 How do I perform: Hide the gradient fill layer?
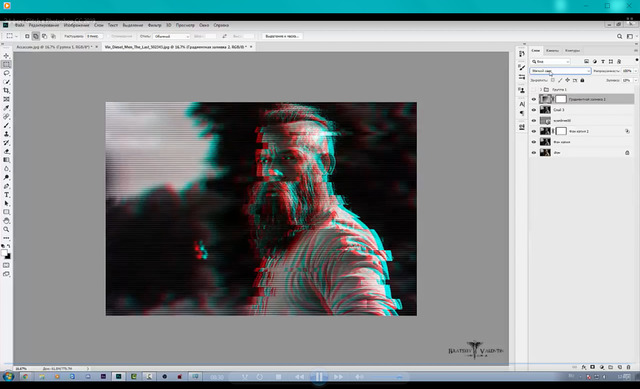pyautogui.click(x=533, y=99)
